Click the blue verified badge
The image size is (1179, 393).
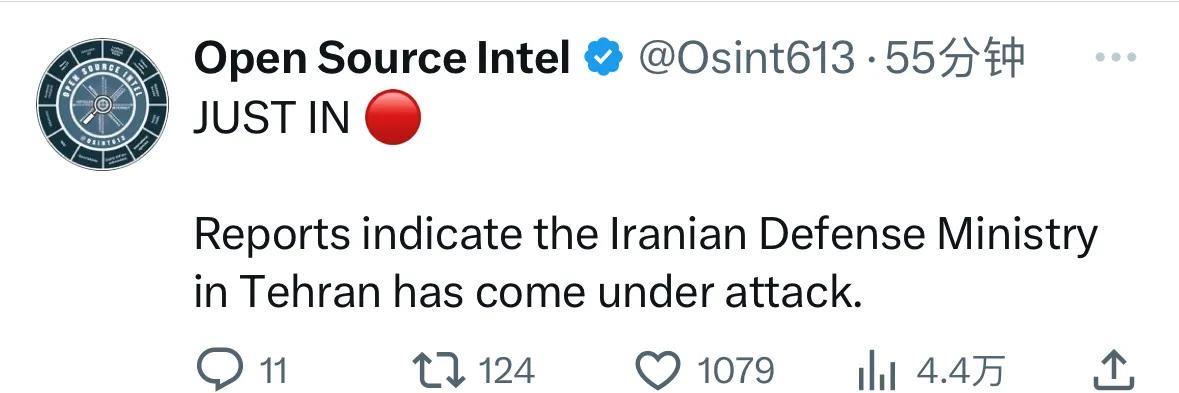point(604,59)
